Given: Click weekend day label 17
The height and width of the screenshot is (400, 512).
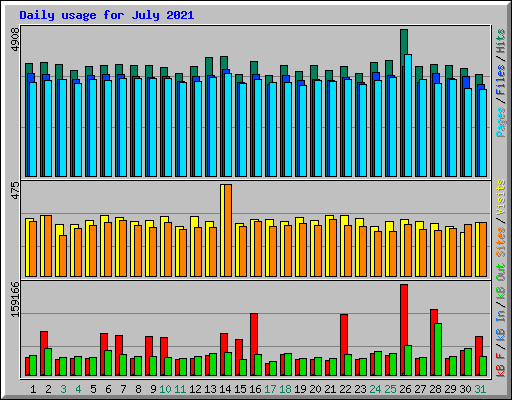Looking at the screenshot, I should coord(270,389).
